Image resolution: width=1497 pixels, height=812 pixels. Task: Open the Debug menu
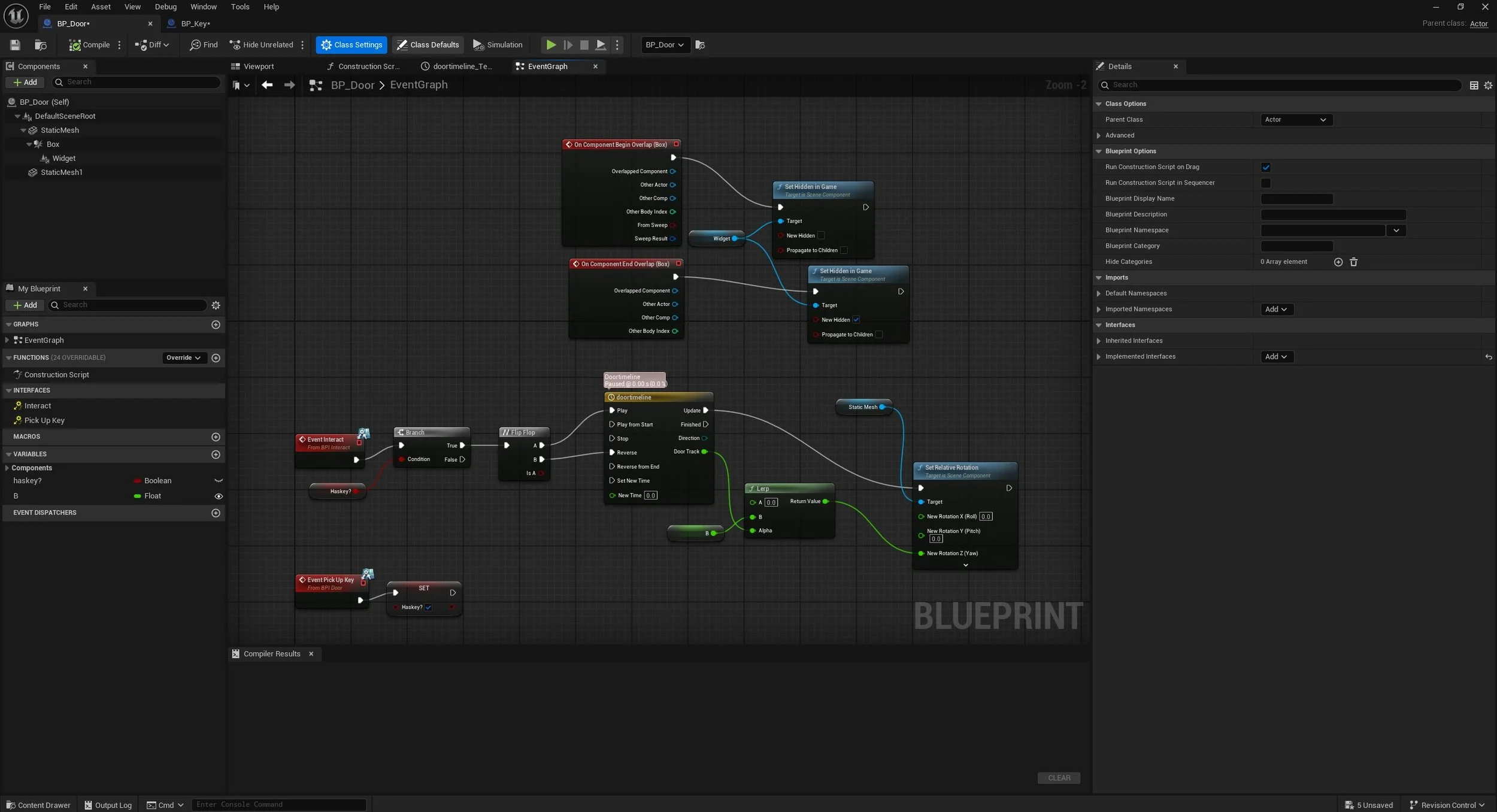[165, 7]
